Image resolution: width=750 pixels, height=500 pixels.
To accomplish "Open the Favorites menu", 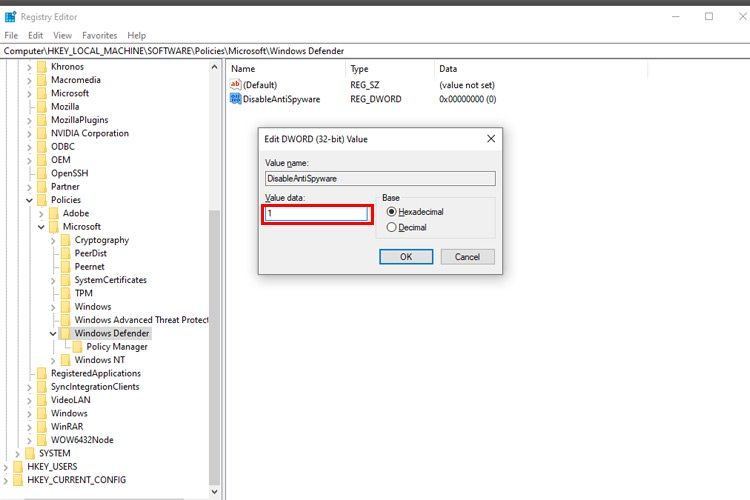I will 99,35.
